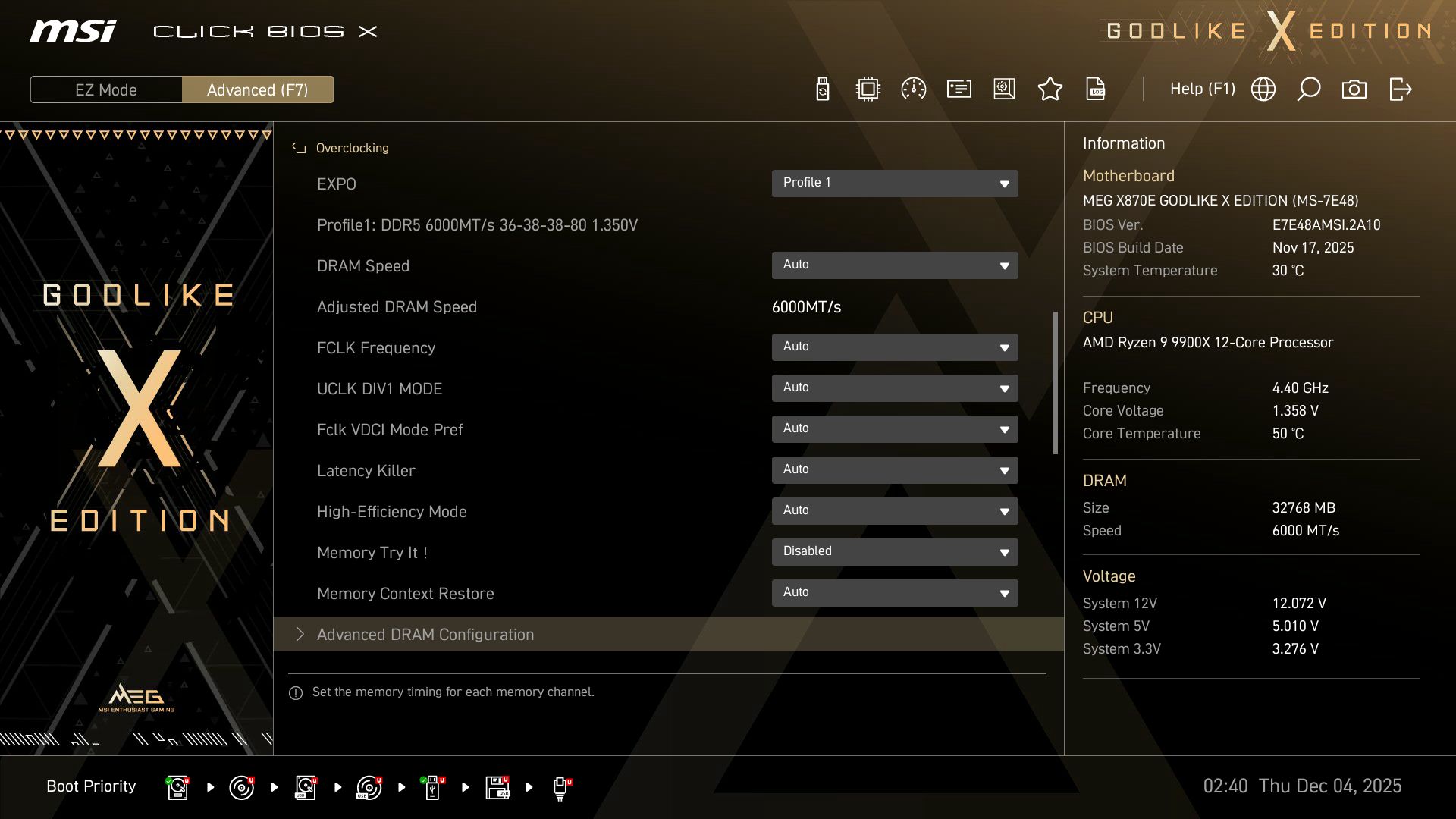The width and height of the screenshot is (1456, 819).
Task: Open the EXPO profile dropdown
Action: [895, 183]
